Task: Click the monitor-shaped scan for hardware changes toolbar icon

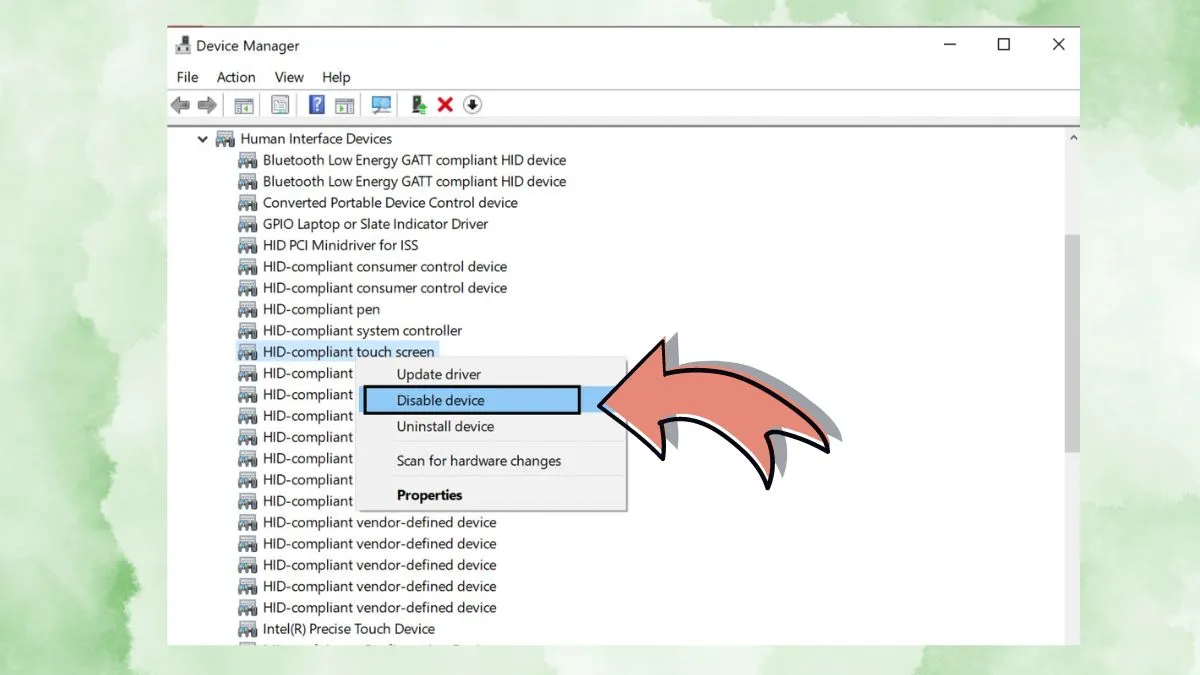Action: coord(381,105)
